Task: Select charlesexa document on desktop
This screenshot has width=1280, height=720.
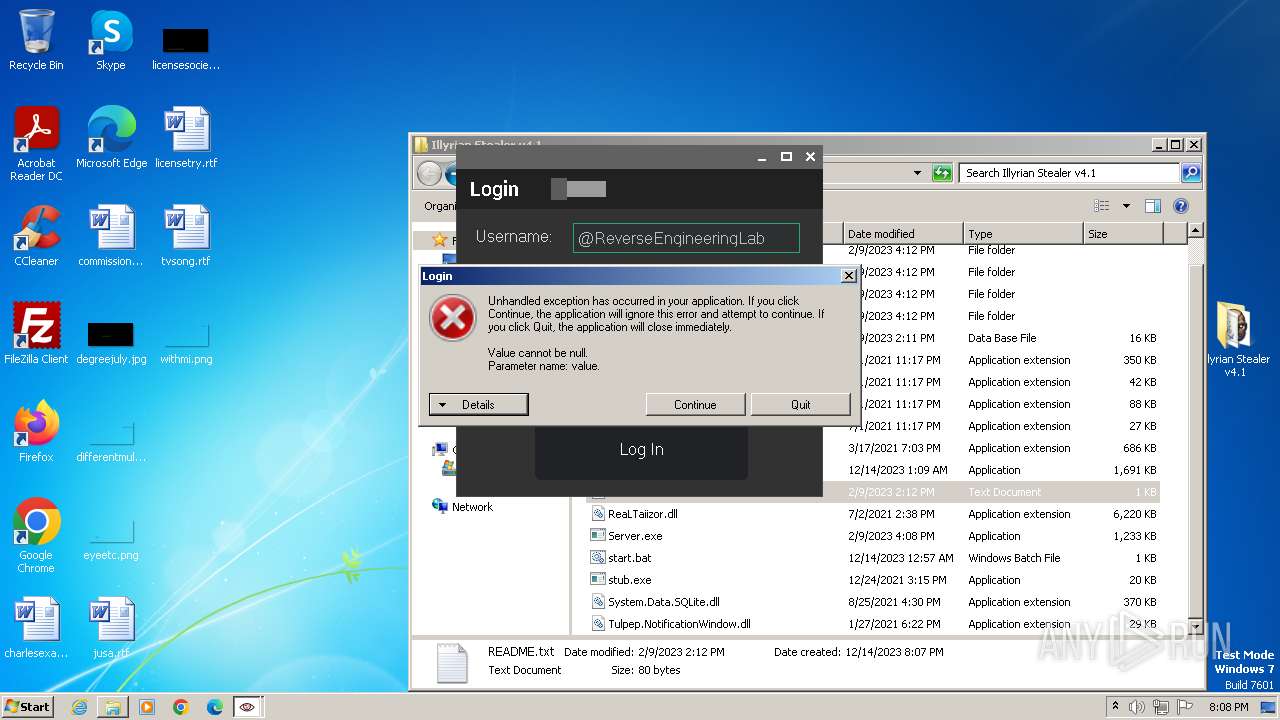Action: 36,628
